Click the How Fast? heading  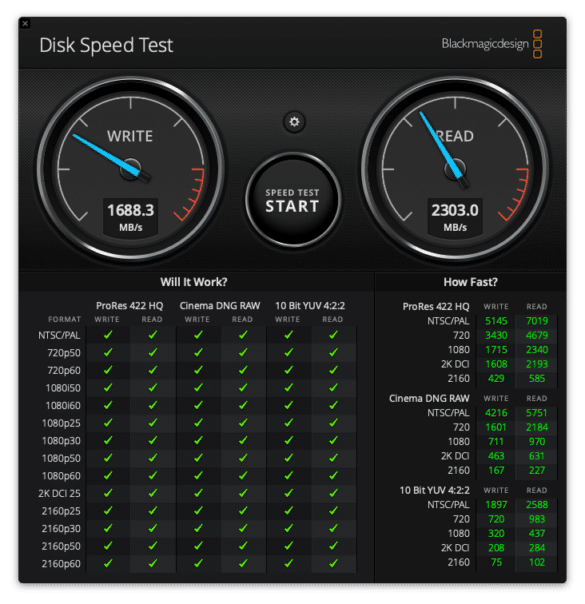pyautogui.click(x=470, y=282)
